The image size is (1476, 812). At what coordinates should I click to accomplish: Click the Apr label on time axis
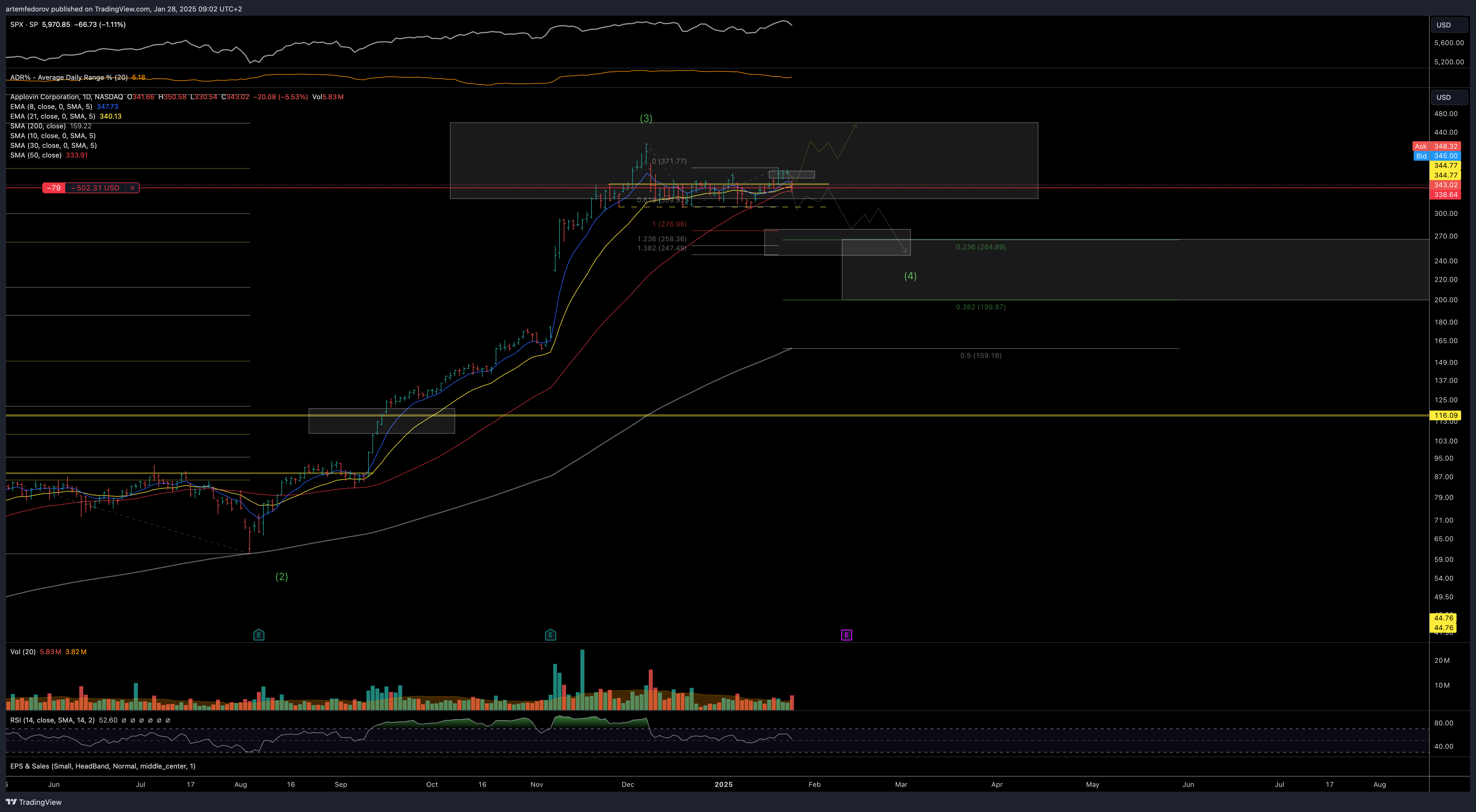click(x=997, y=785)
